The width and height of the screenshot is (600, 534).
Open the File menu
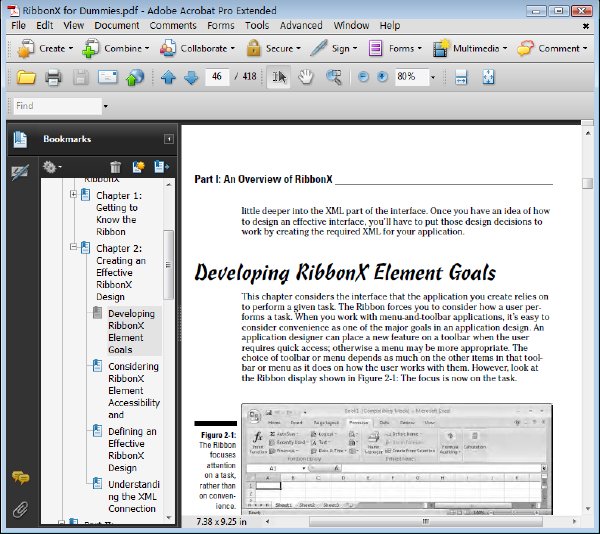pos(18,26)
